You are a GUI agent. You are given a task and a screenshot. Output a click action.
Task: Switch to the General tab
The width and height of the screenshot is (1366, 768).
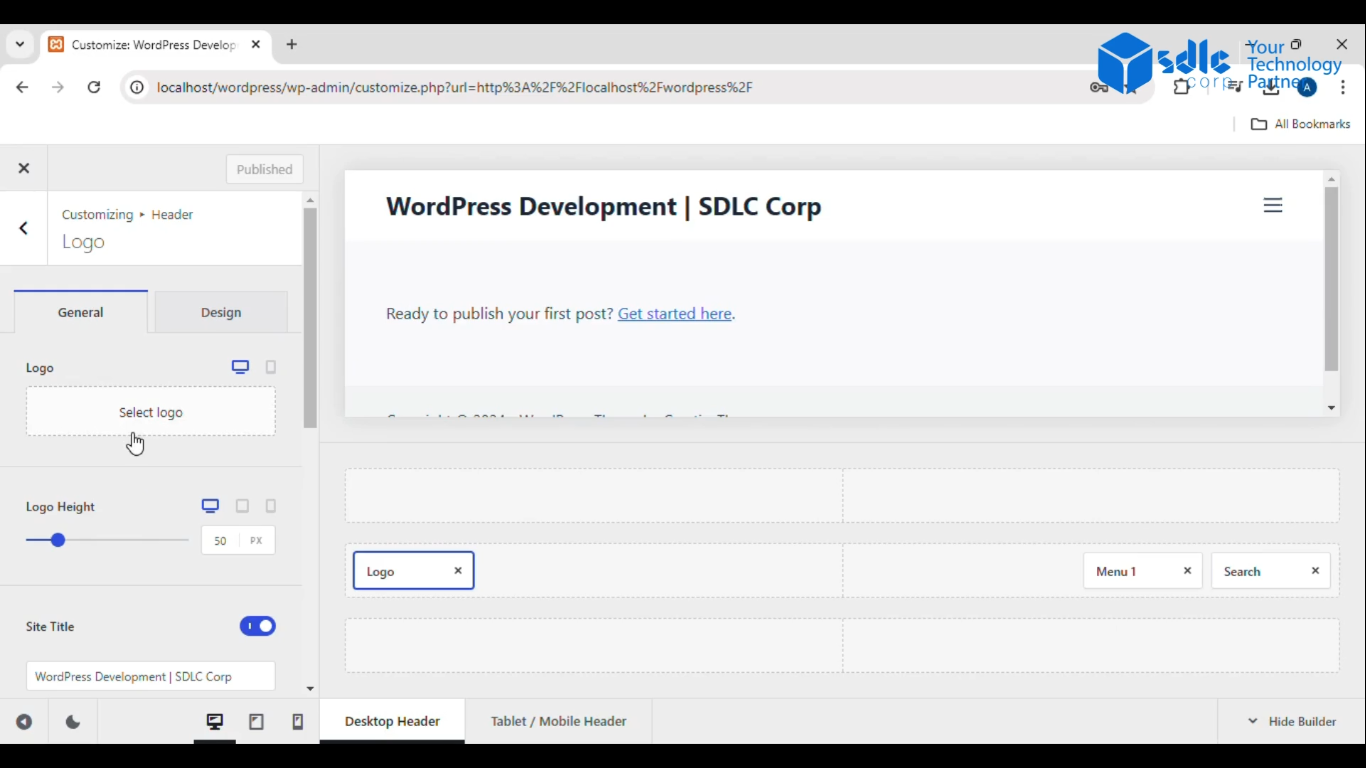(x=80, y=312)
